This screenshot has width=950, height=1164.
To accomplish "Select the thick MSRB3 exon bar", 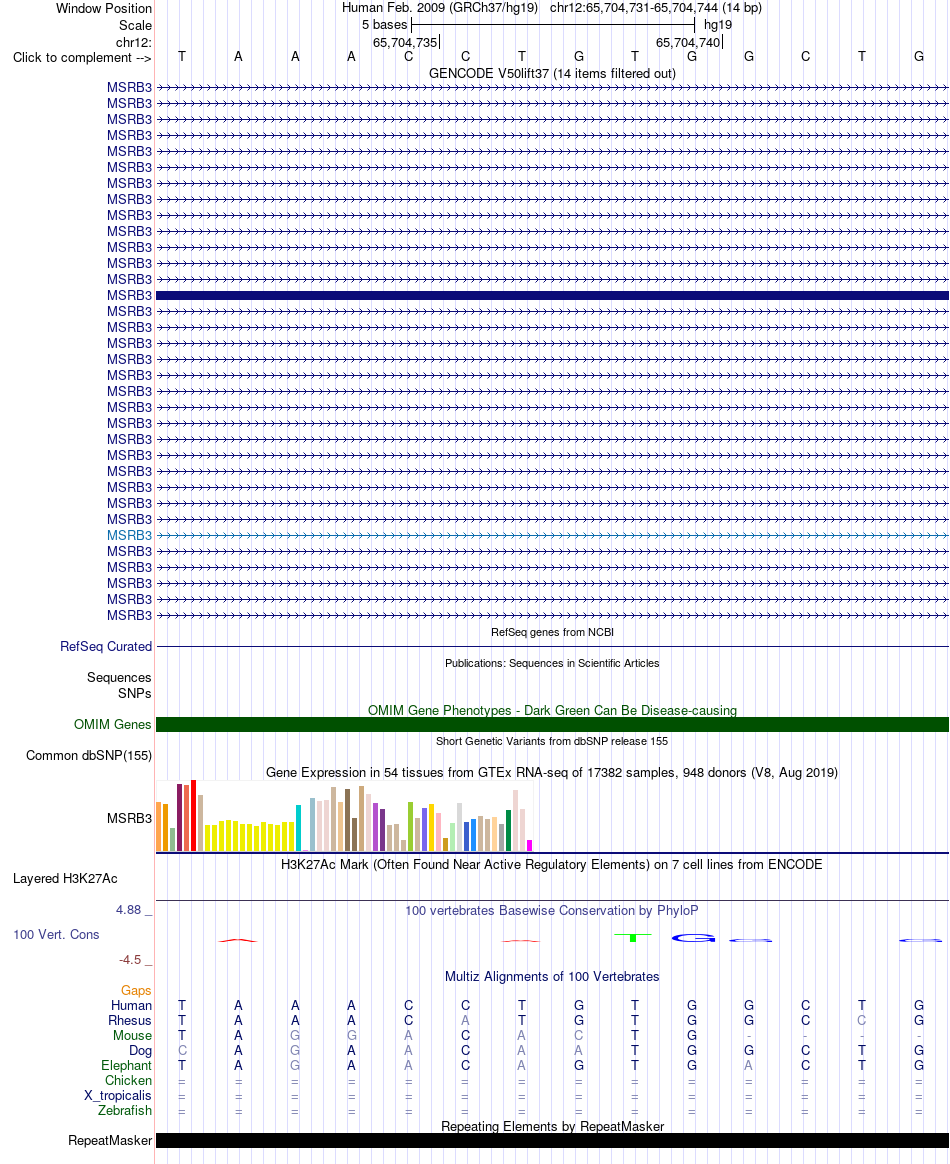I will click(552, 295).
